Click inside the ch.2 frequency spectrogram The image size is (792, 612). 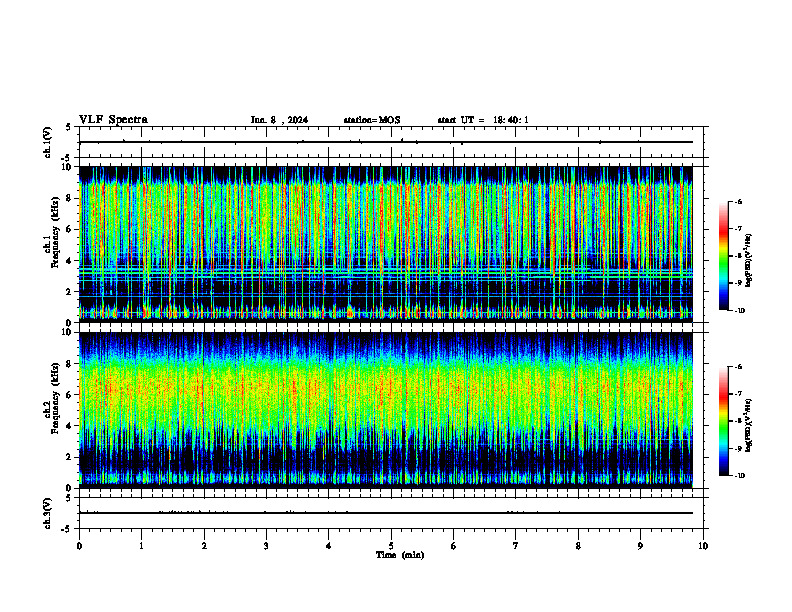pyautogui.click(x=385, y=410)
